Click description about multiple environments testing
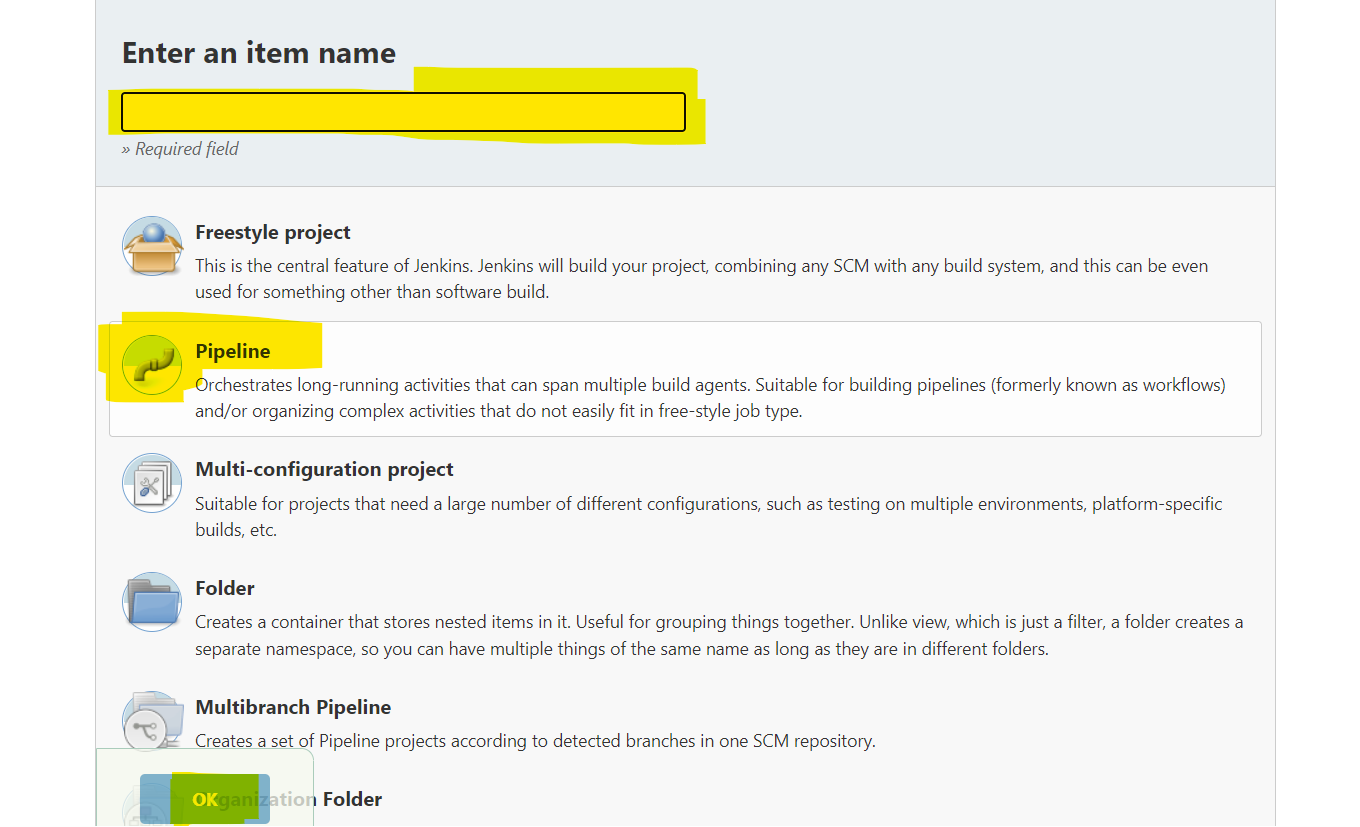 pos(708,517)
